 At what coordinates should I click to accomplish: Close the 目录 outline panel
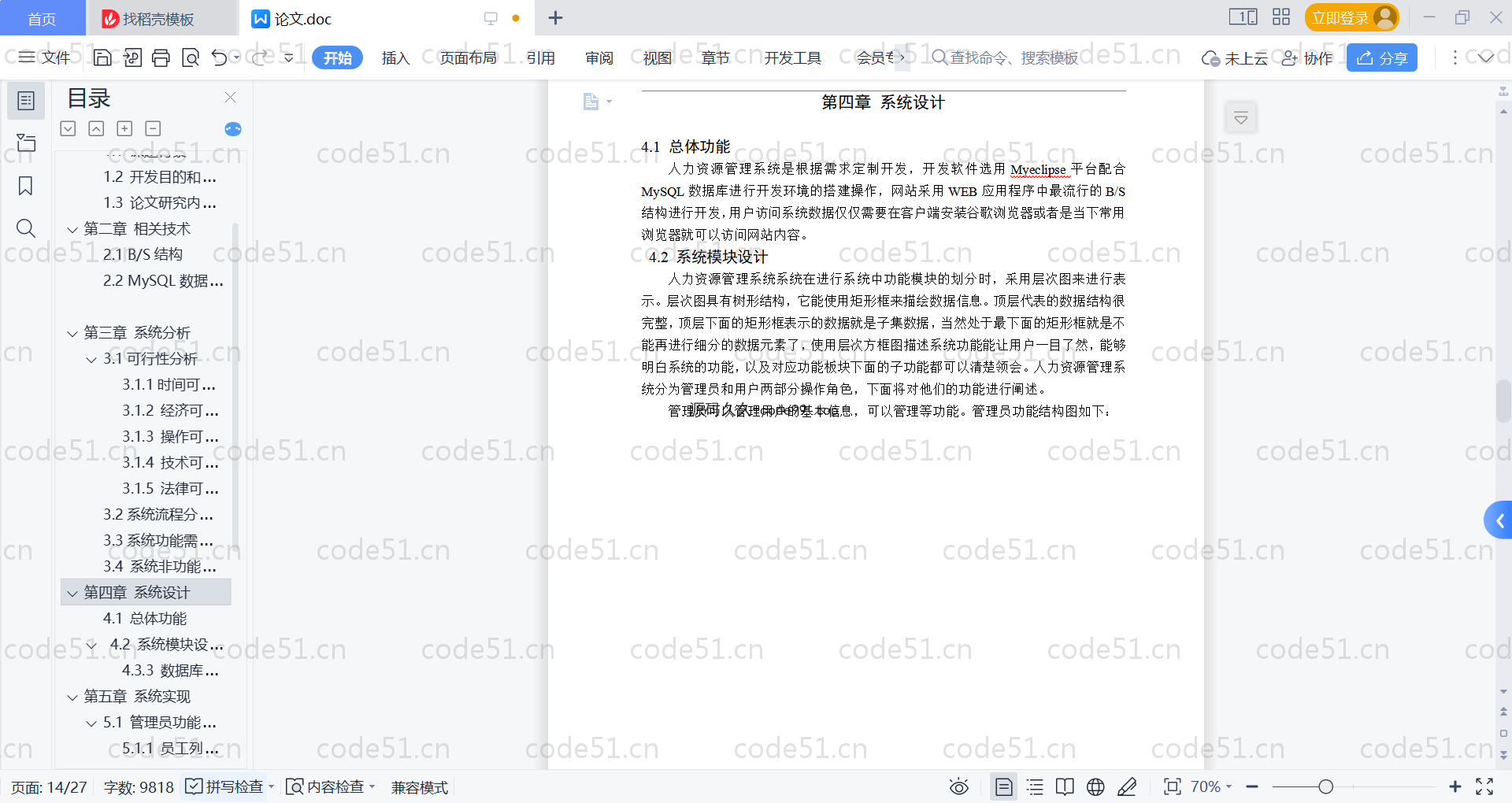click(x=230, y=97)
